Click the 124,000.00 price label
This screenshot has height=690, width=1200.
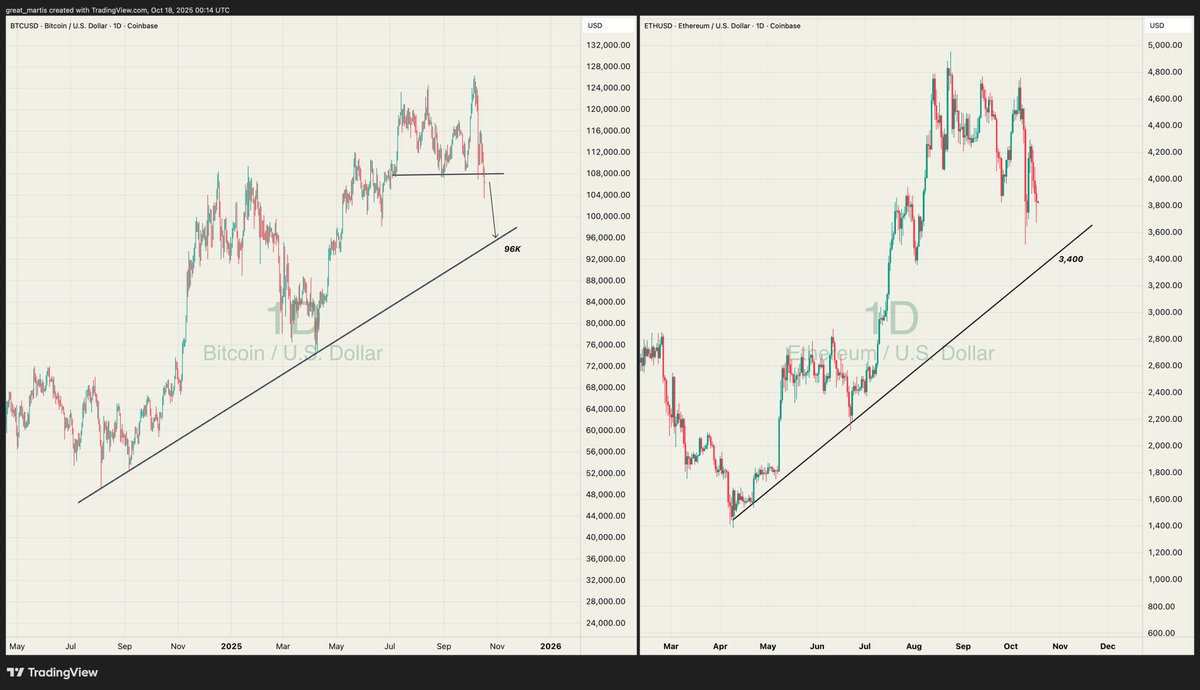click(609, 88)
